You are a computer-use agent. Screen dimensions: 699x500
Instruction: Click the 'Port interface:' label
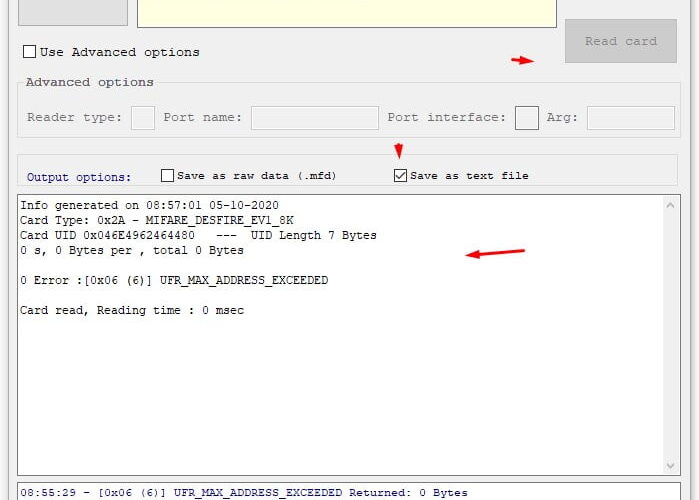[x=446, y=117]
